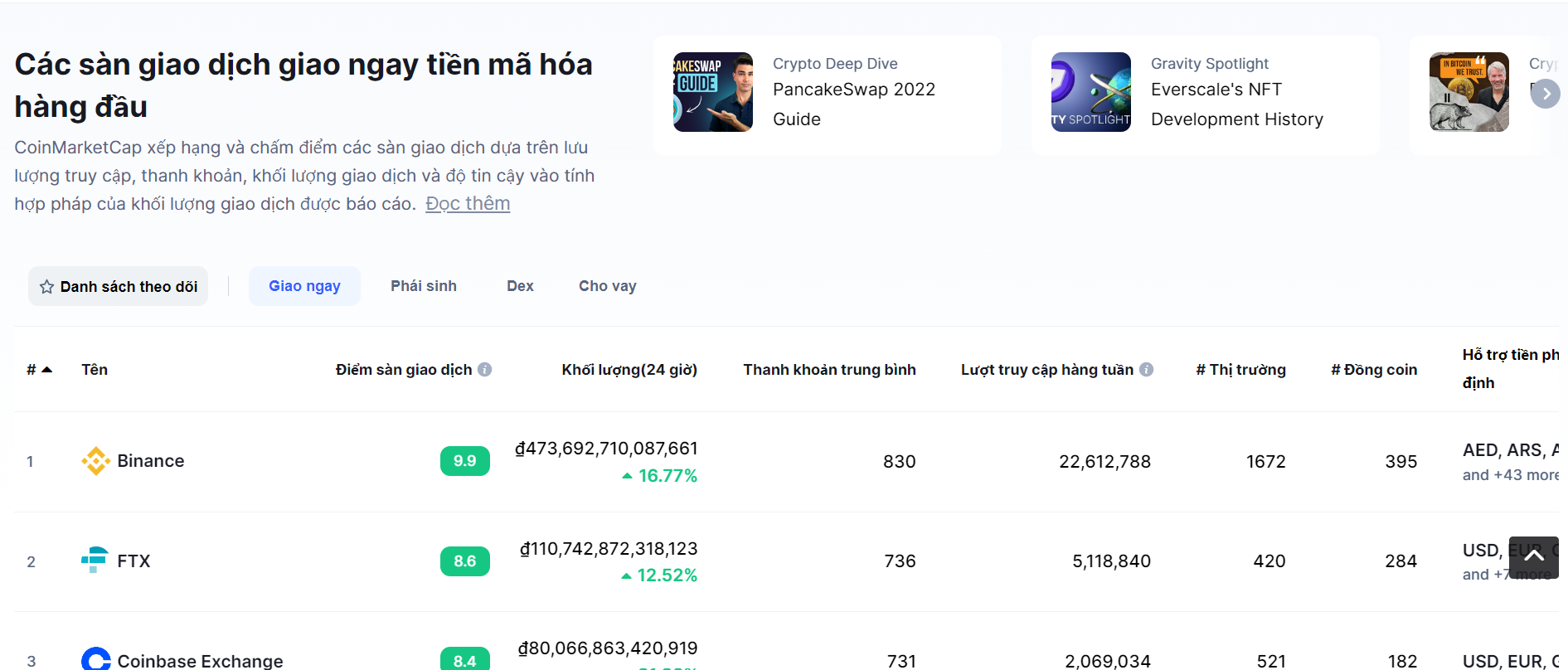This screenshot has width=1568, height=670.
Task: Click Binance volume ₫473,692,710,087,661
Action: tap(606, 449)
